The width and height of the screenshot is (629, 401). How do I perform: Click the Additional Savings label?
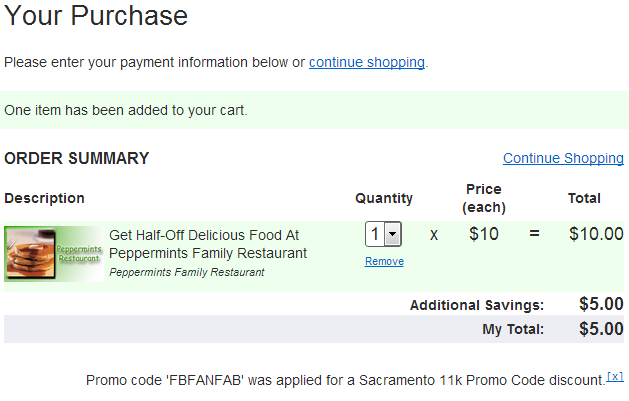click(477, 305)
